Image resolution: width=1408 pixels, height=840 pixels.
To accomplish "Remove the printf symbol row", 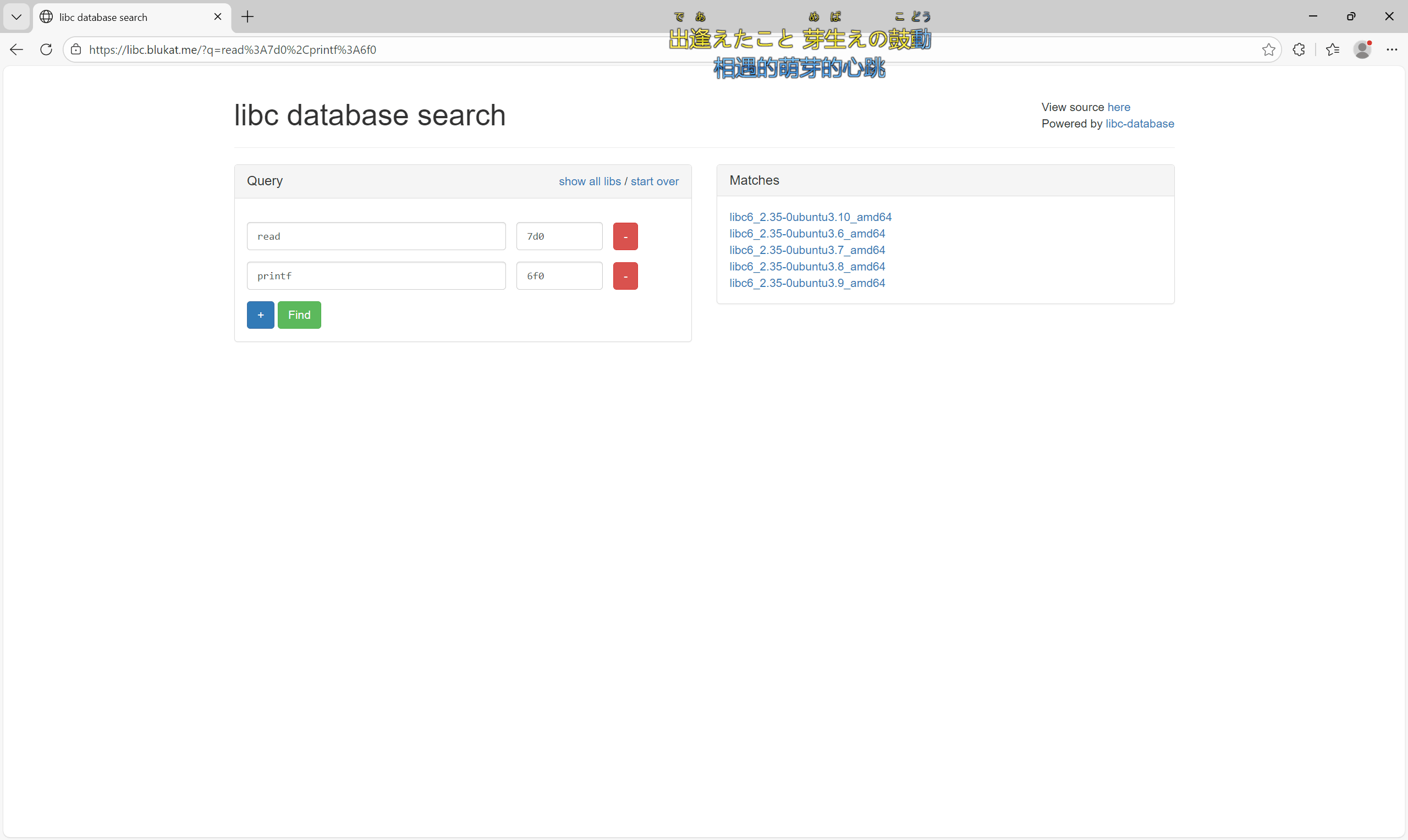I will click(x=625, y=276).
